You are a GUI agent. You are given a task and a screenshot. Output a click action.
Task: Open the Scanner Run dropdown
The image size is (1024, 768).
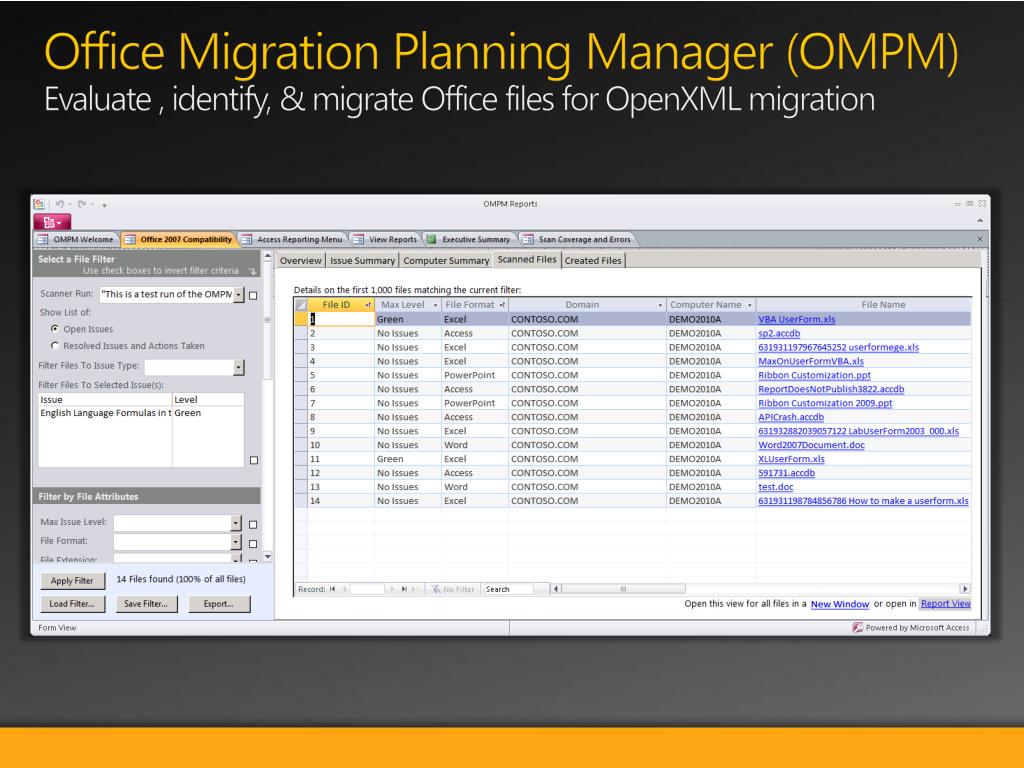238,295
